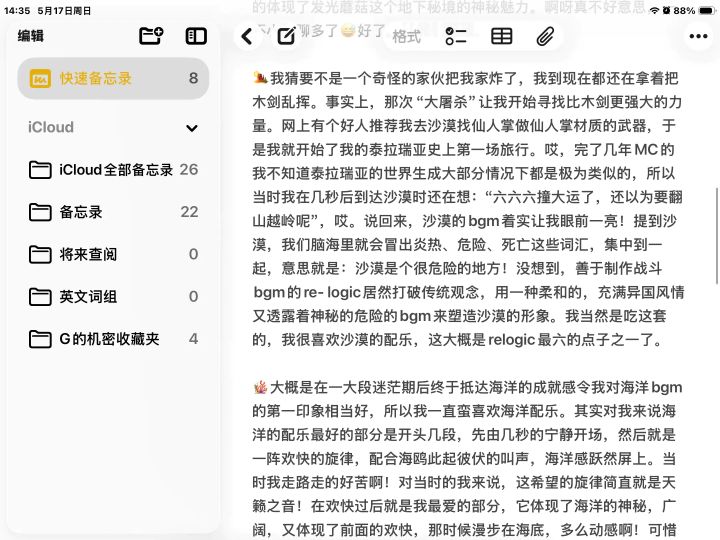720x540 pixels.
Task: Click the folder icon beside iCloud全部备忘录
Action: click(40, 170)
